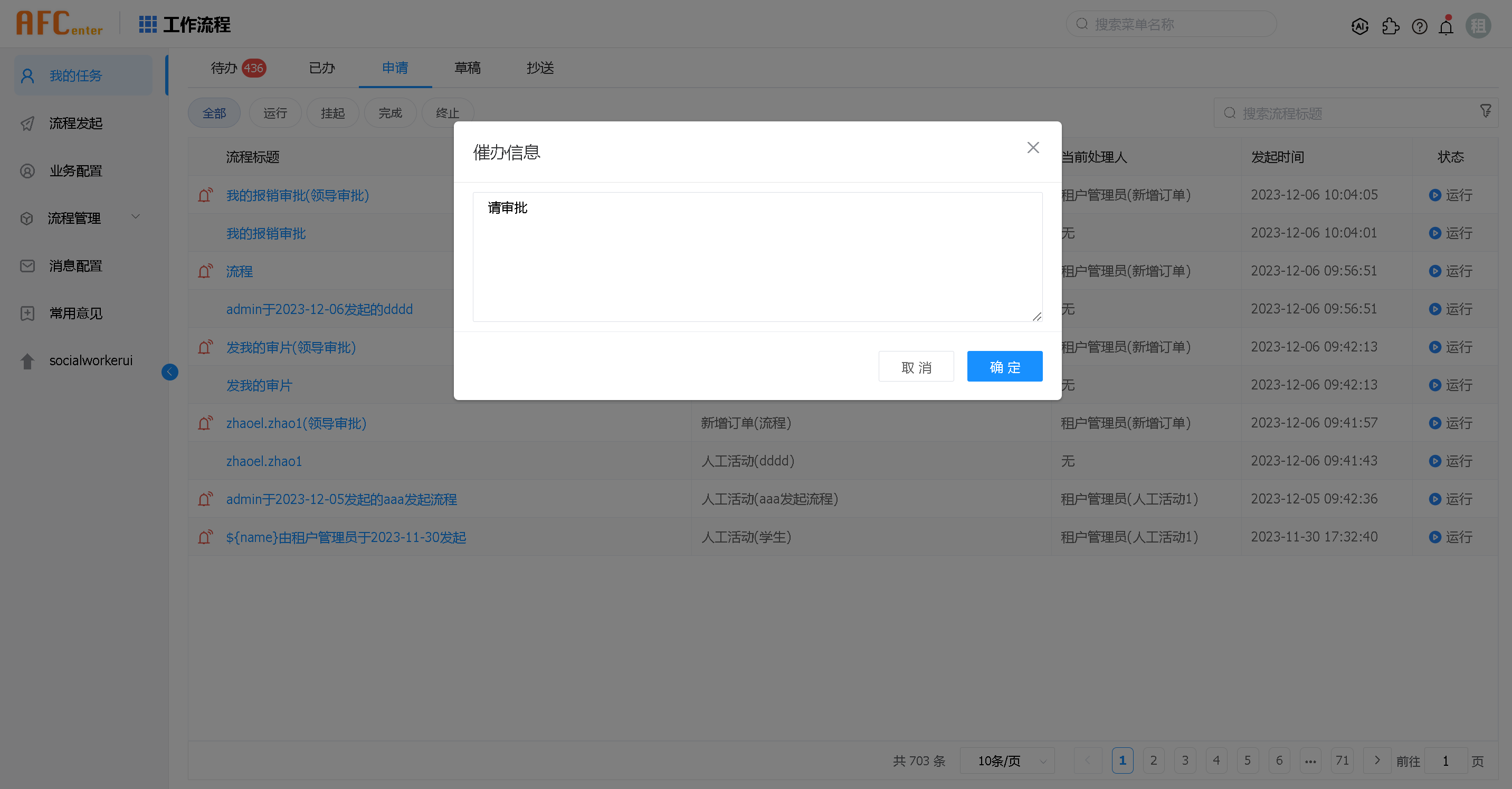Image resolution: width=1512 pixels, height=789 pixels.
Task: Open 流程发起 in the sidebar
Action: click(75, 123)
